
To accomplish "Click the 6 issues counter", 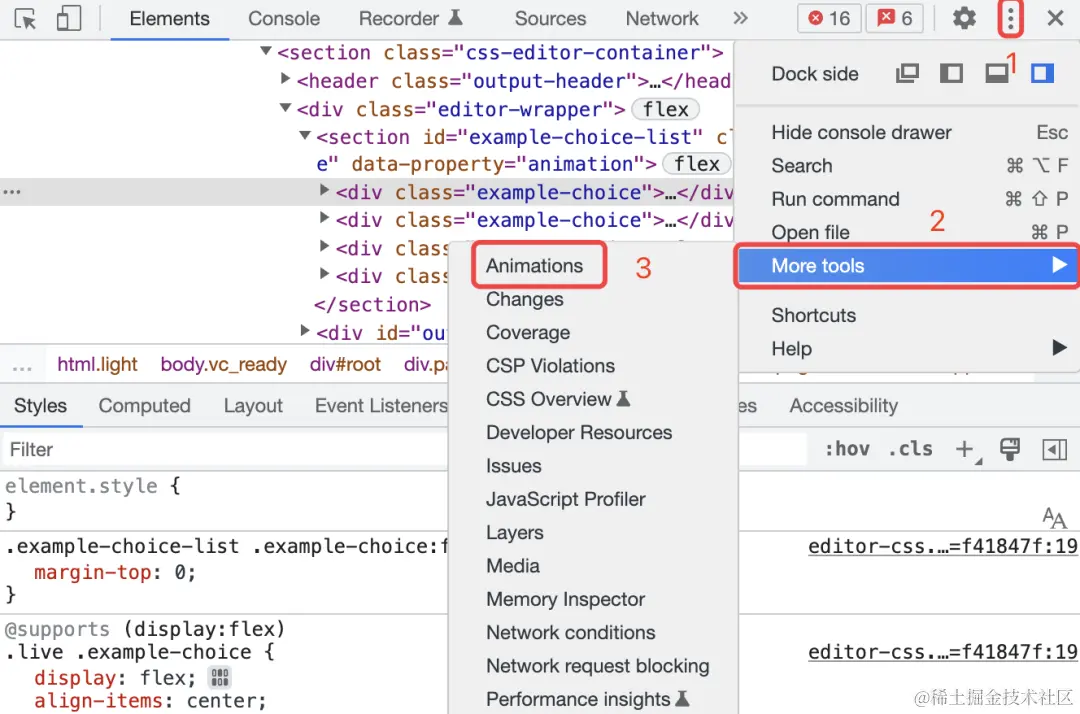I will tap(894, 19).
